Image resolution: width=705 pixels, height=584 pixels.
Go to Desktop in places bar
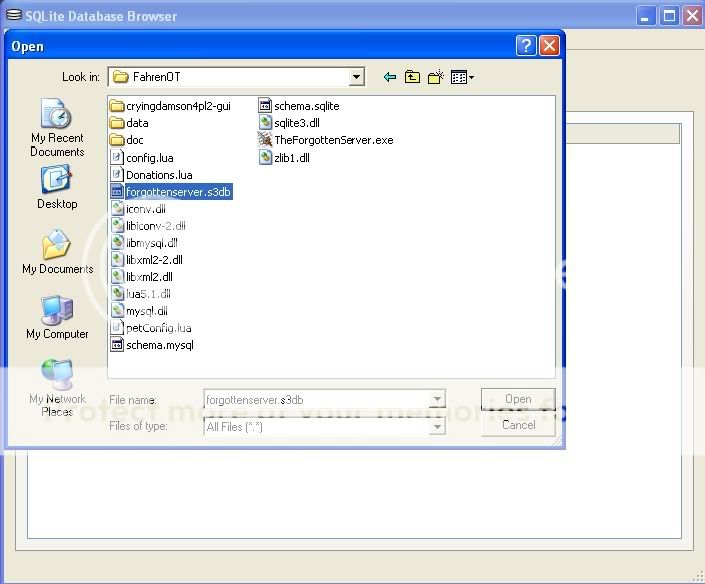pos(57,187)
